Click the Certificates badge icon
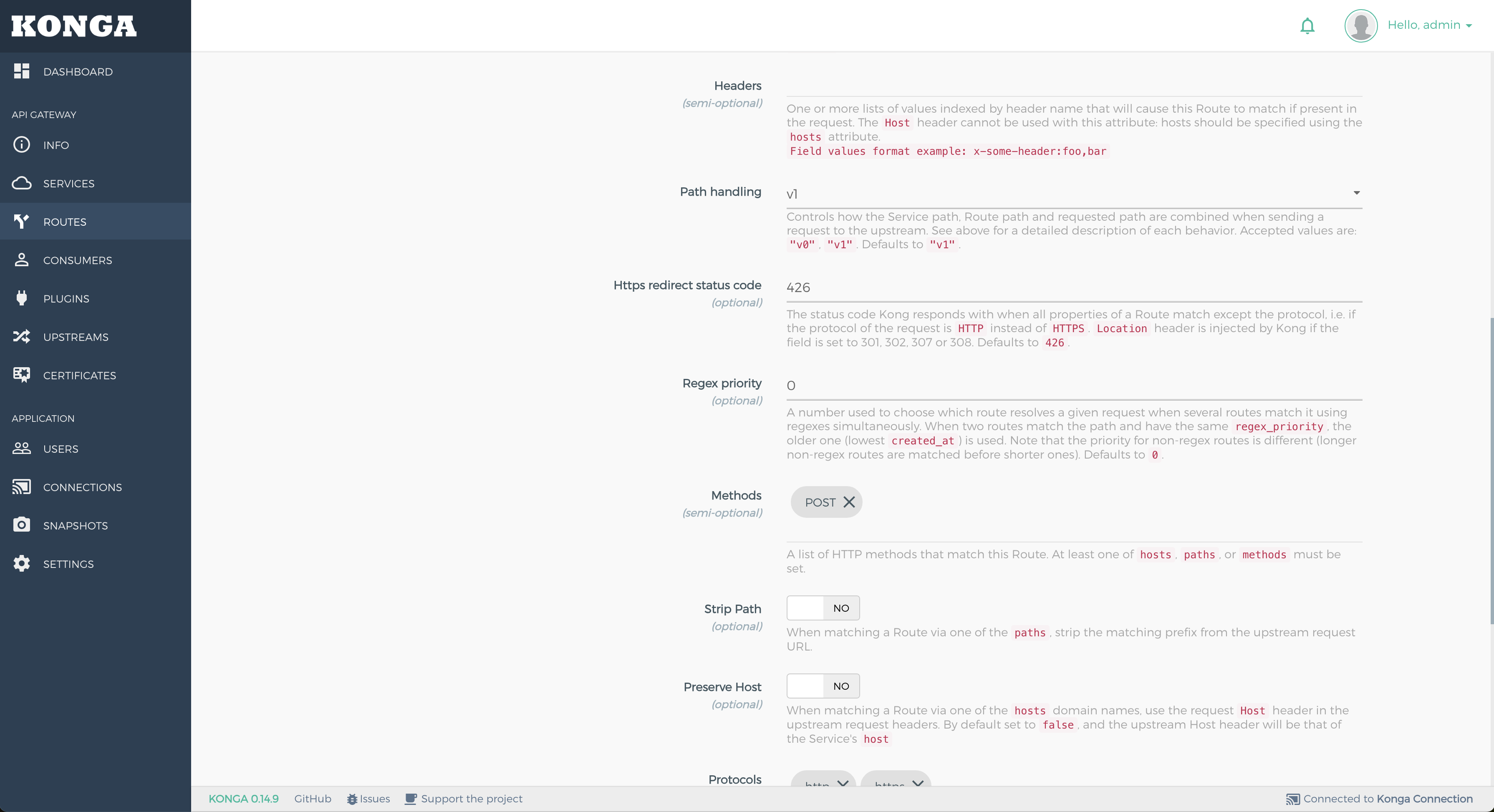 (x=21, y=375)
